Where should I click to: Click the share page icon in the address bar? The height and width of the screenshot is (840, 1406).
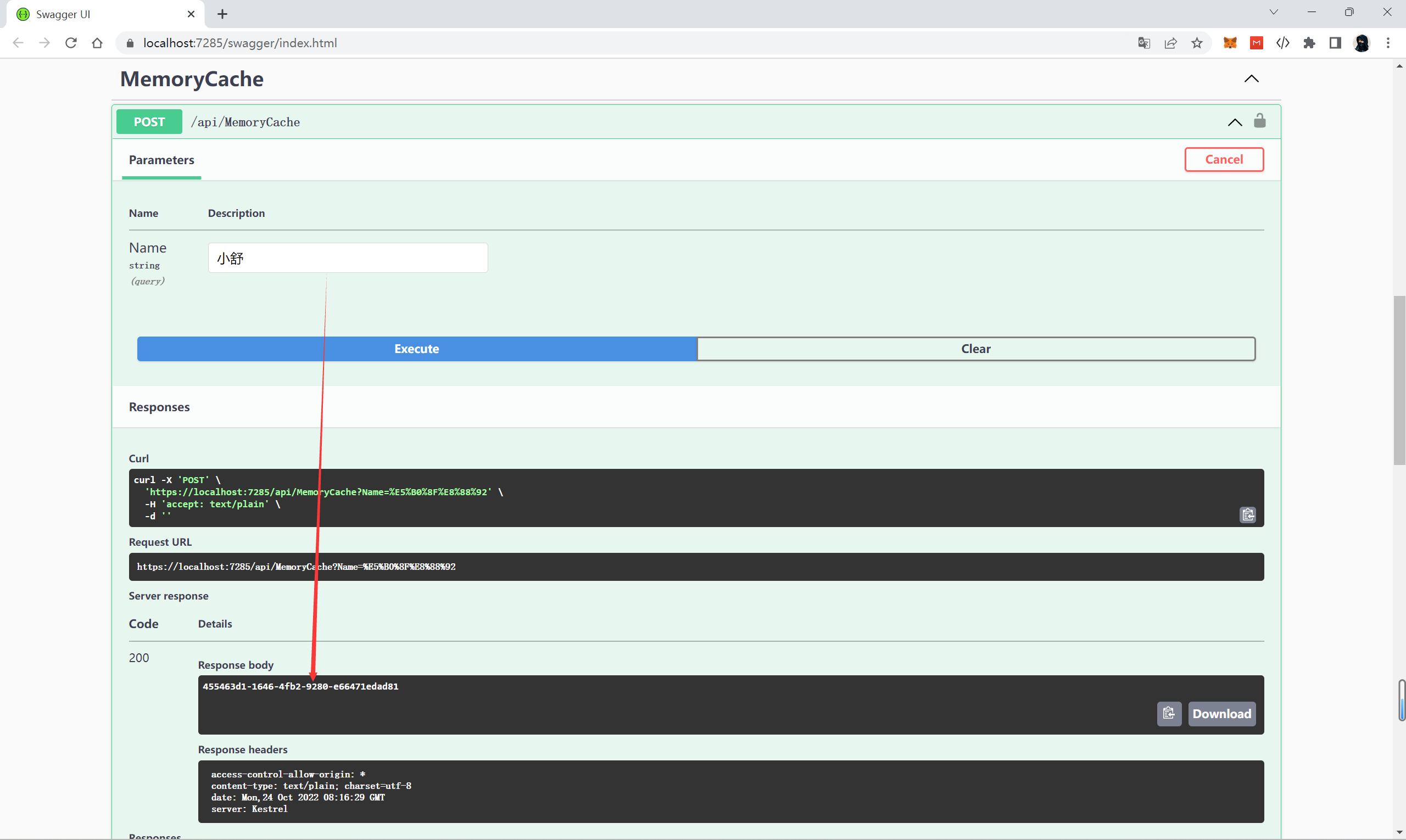coord(1170,43)
